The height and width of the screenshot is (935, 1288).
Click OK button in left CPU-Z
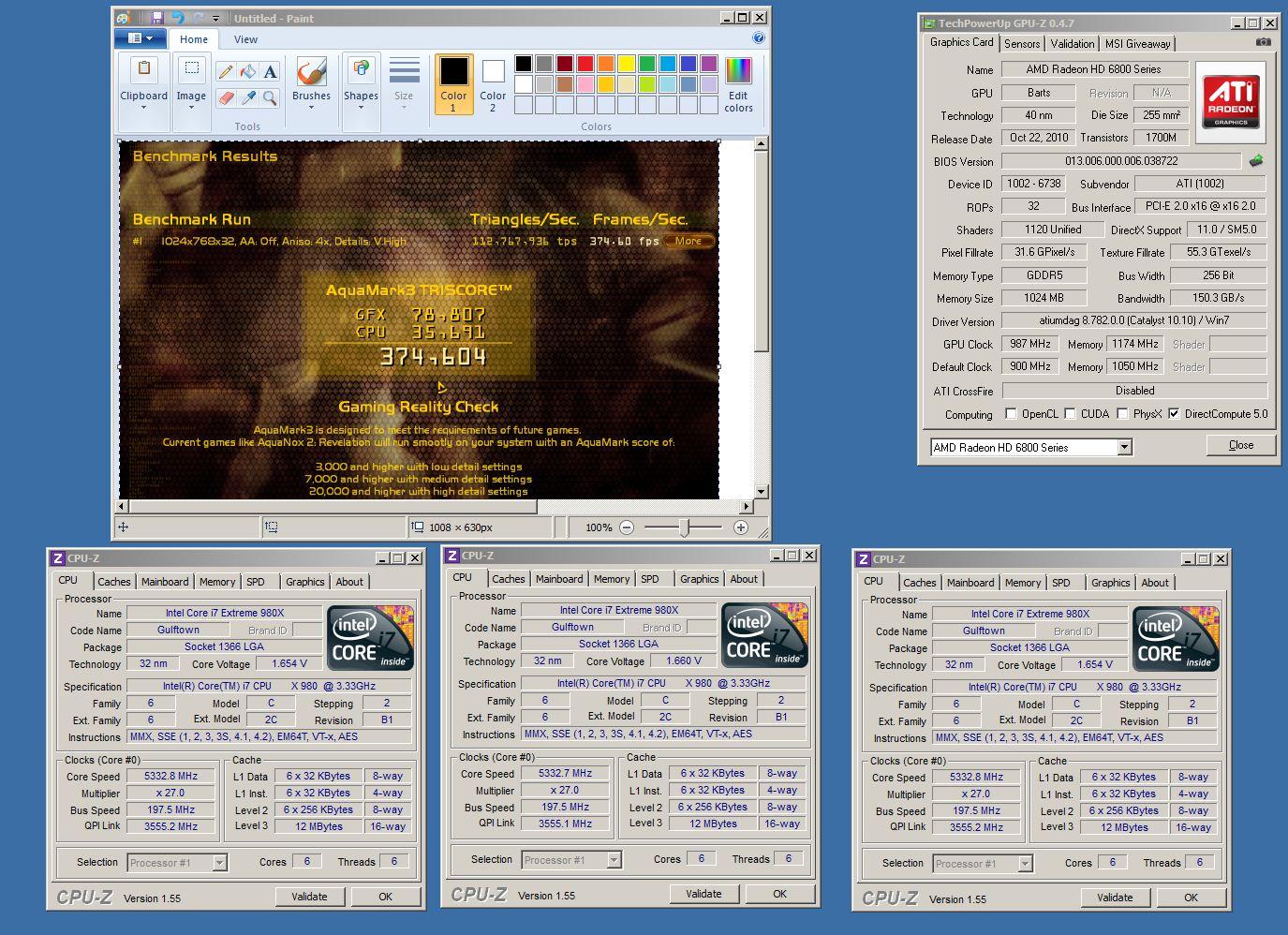click(x=385, y=897)
